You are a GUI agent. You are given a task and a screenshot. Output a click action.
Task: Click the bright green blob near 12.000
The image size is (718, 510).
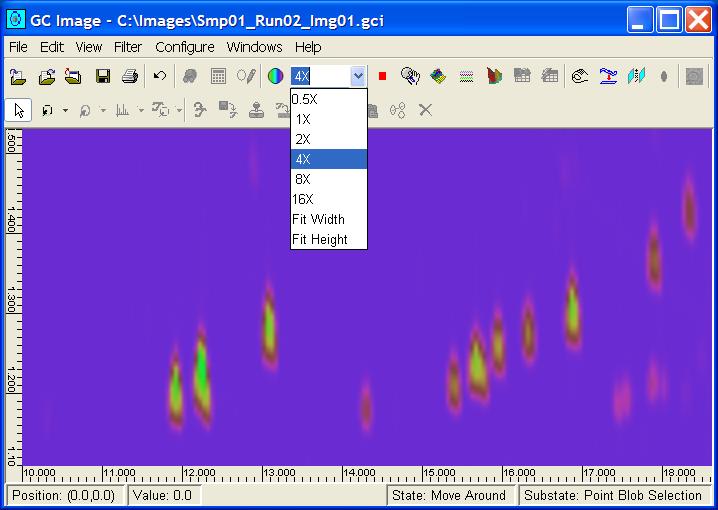(201, 370)
